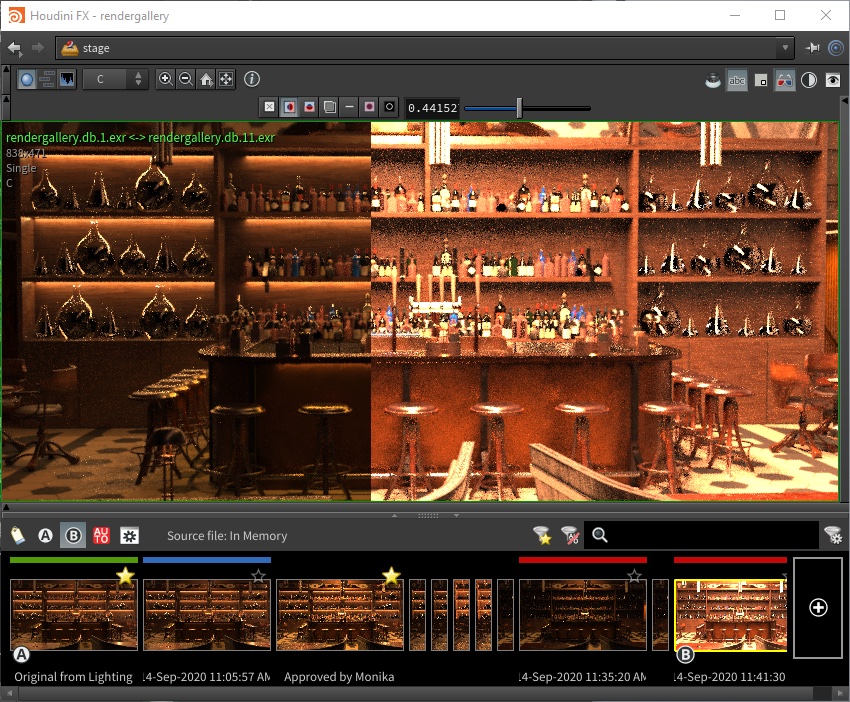Open gallery settings gear icon
Viewport: 850px width, 702px height.
click(129, 536)
